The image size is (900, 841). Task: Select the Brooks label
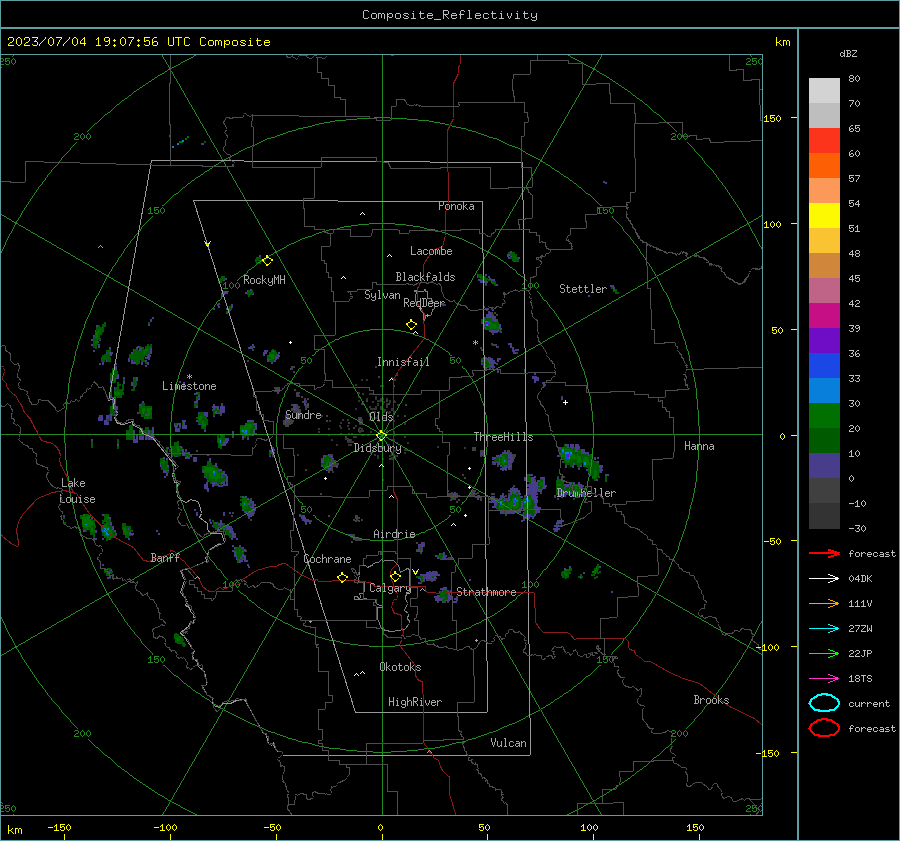pos(711,700)
